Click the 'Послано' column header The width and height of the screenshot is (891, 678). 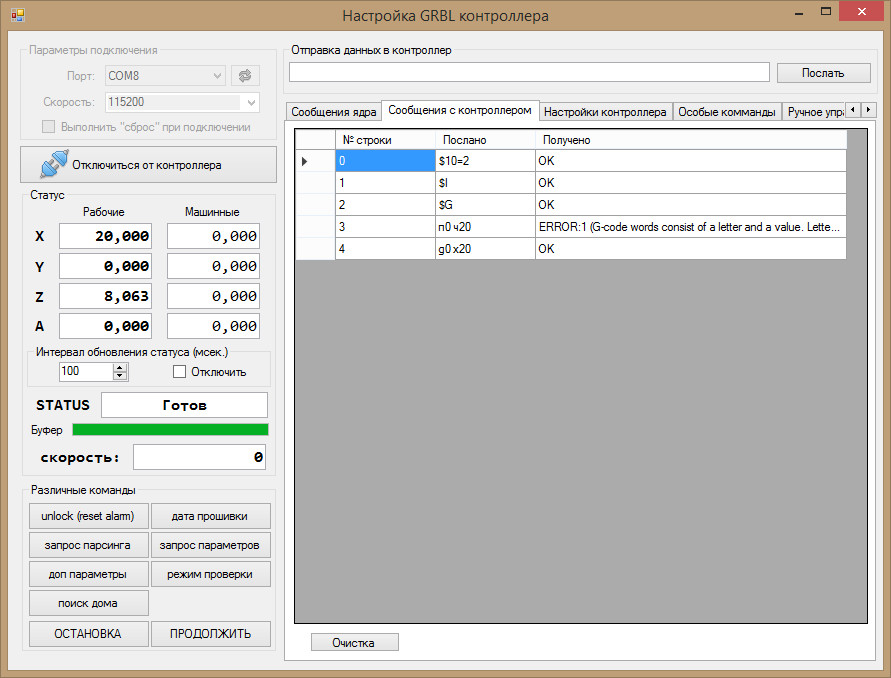click(x=485, y=140)
